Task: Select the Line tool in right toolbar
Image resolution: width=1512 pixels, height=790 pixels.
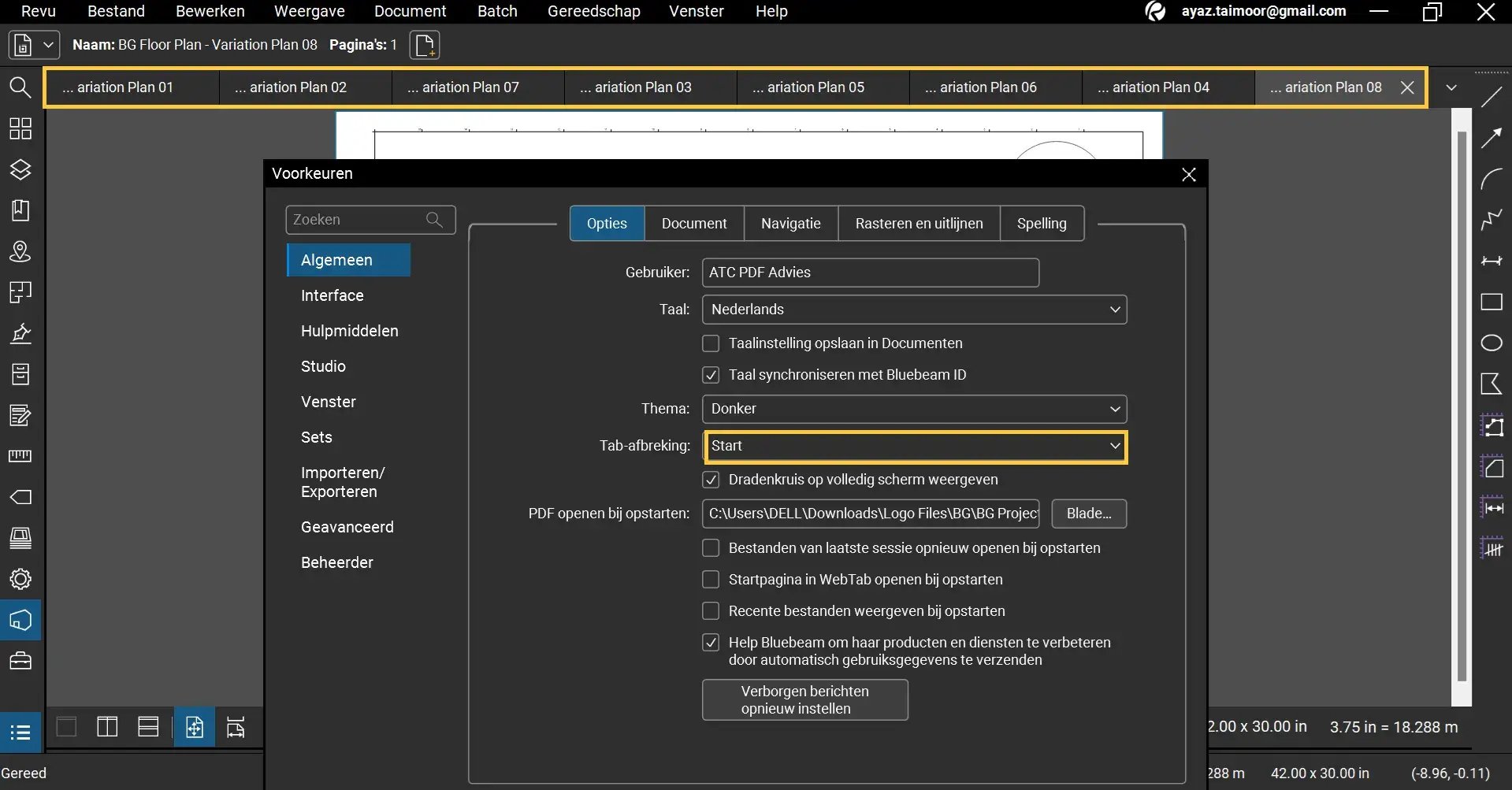Action: [1492, 97]
